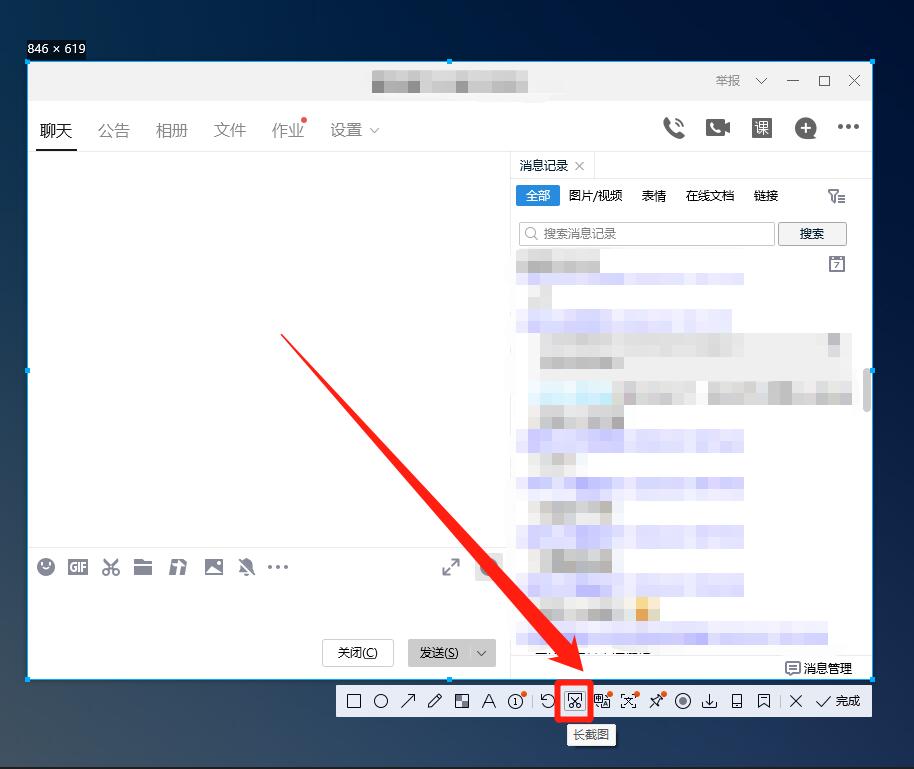Start a voice call

click(673, 127)
